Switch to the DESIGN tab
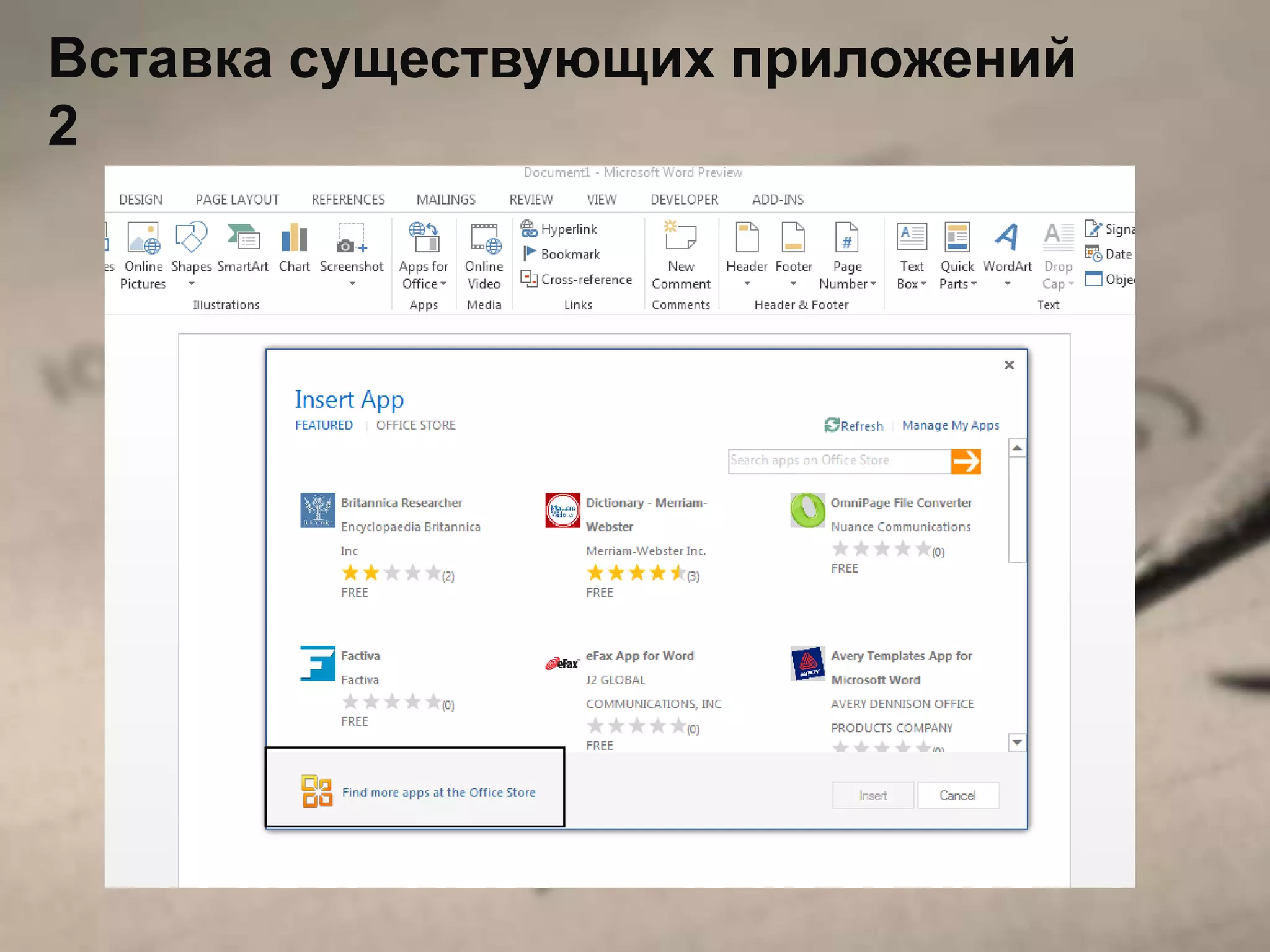 pos(141,200)
